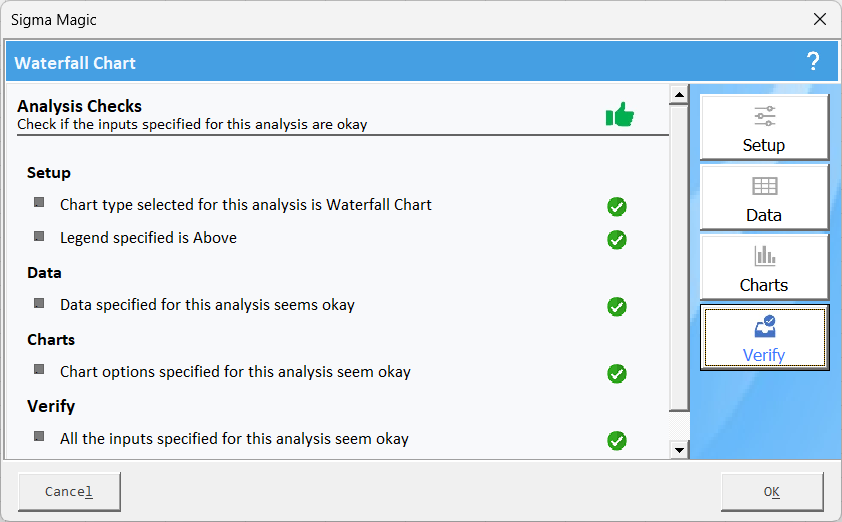Click green checkmark beside Legend specified

point(616,240)
